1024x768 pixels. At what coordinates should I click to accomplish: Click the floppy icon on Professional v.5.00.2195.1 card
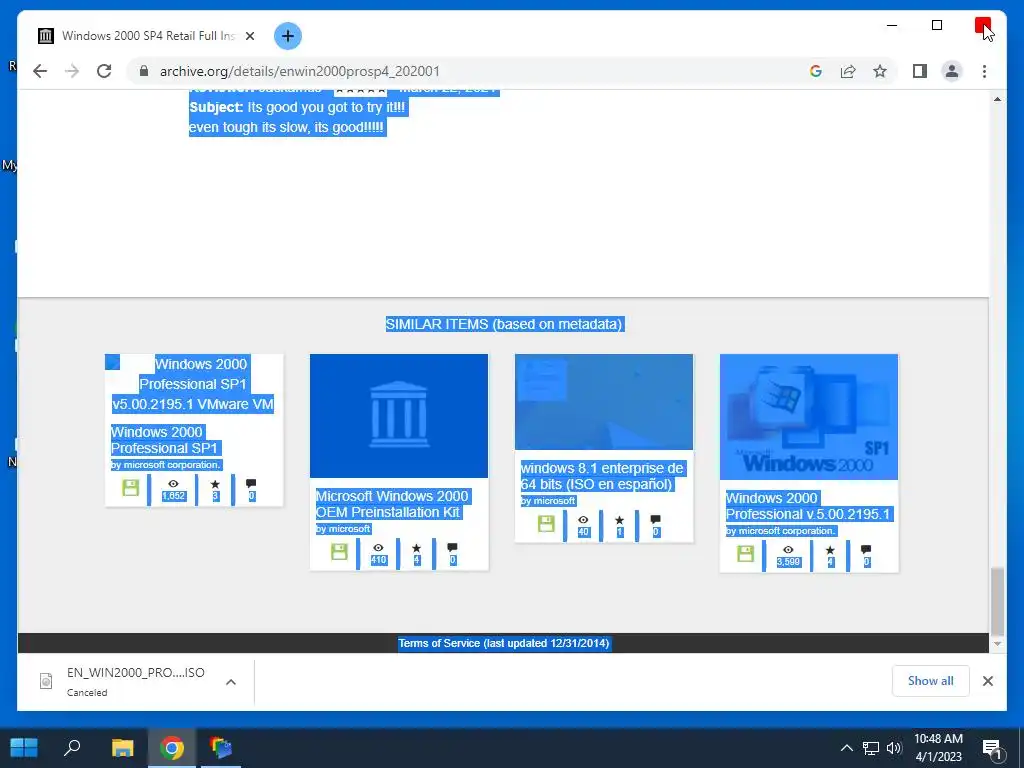[x=745, y=553]
